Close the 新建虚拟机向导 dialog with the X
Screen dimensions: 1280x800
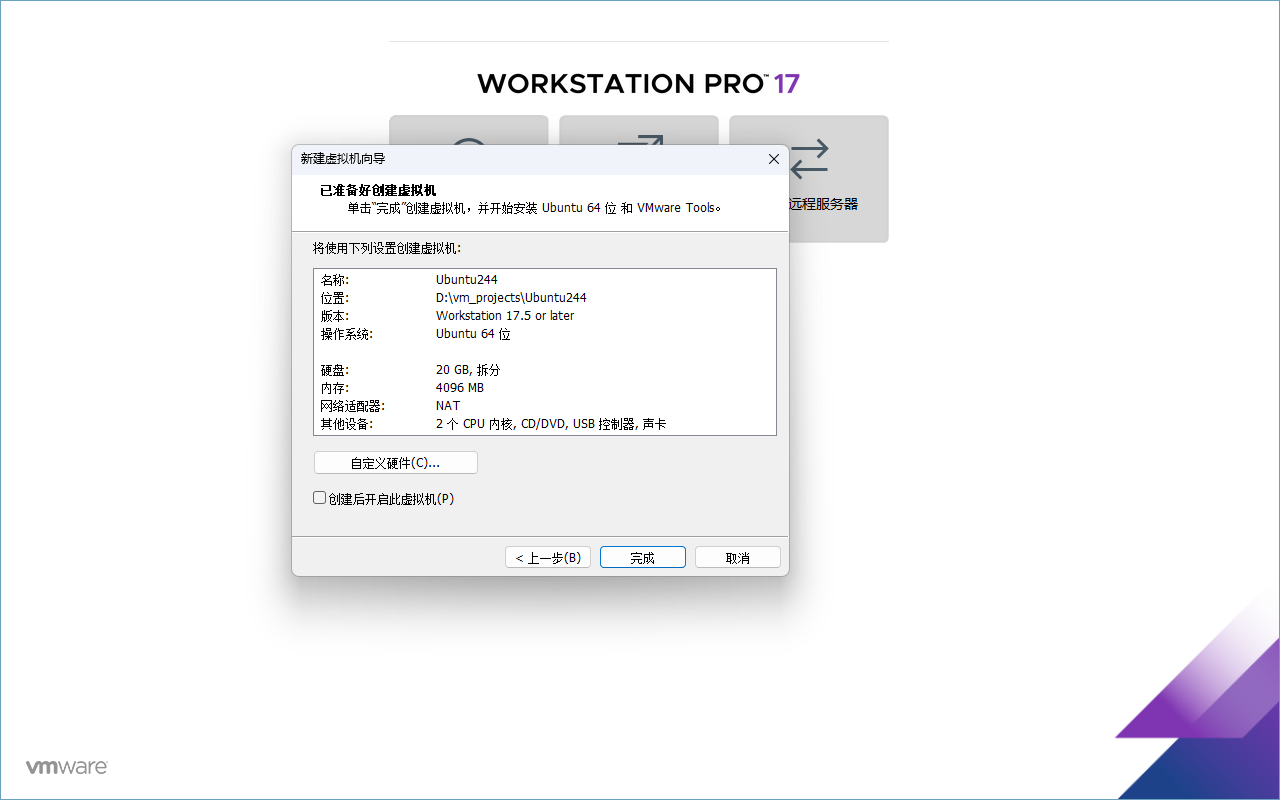[x=773, y=159]
